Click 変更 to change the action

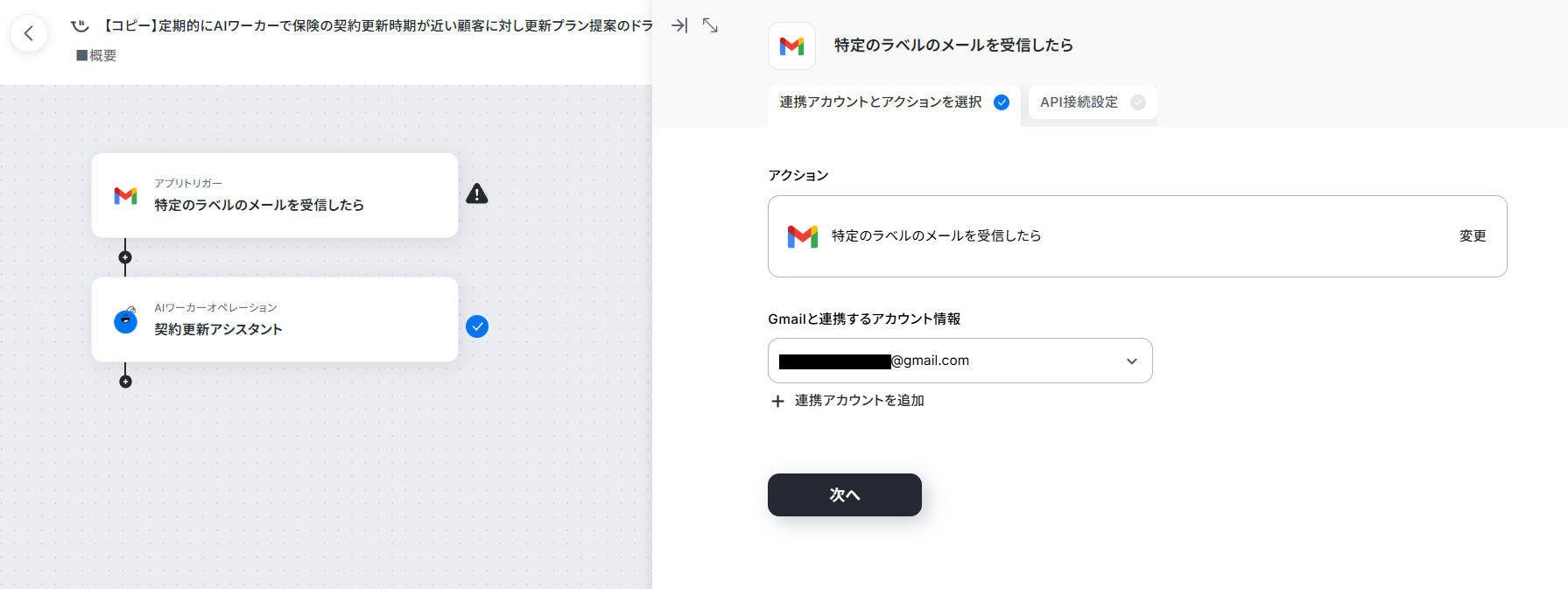1473,236
